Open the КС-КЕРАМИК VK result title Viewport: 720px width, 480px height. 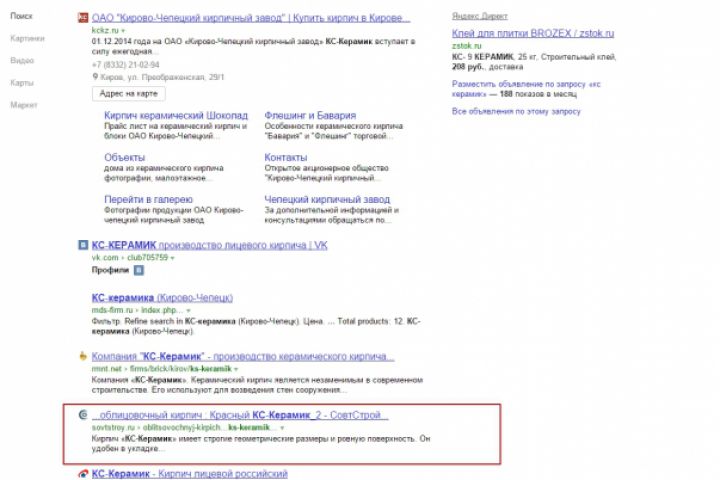click(209, 245)
